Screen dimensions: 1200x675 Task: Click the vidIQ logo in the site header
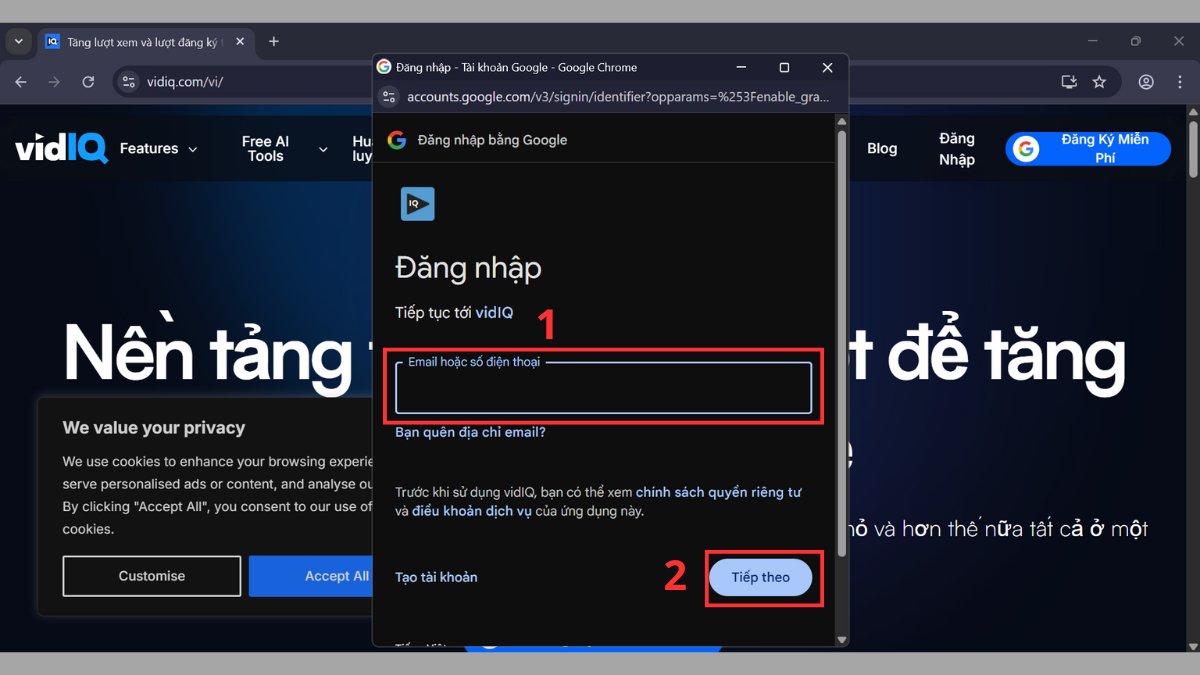pyautogui.click(x=61, y=148)
